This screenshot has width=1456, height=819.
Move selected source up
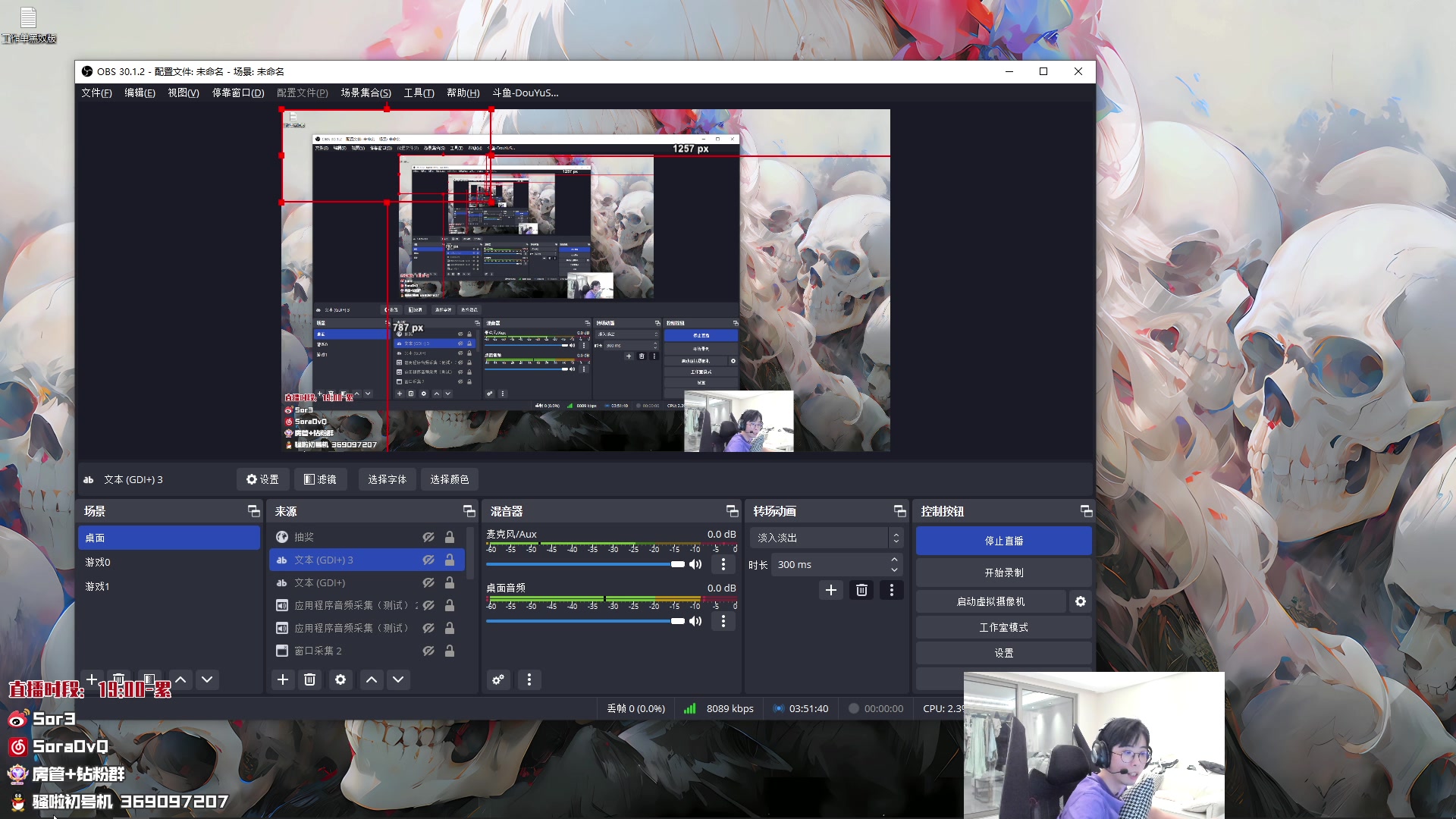point(372,679)
